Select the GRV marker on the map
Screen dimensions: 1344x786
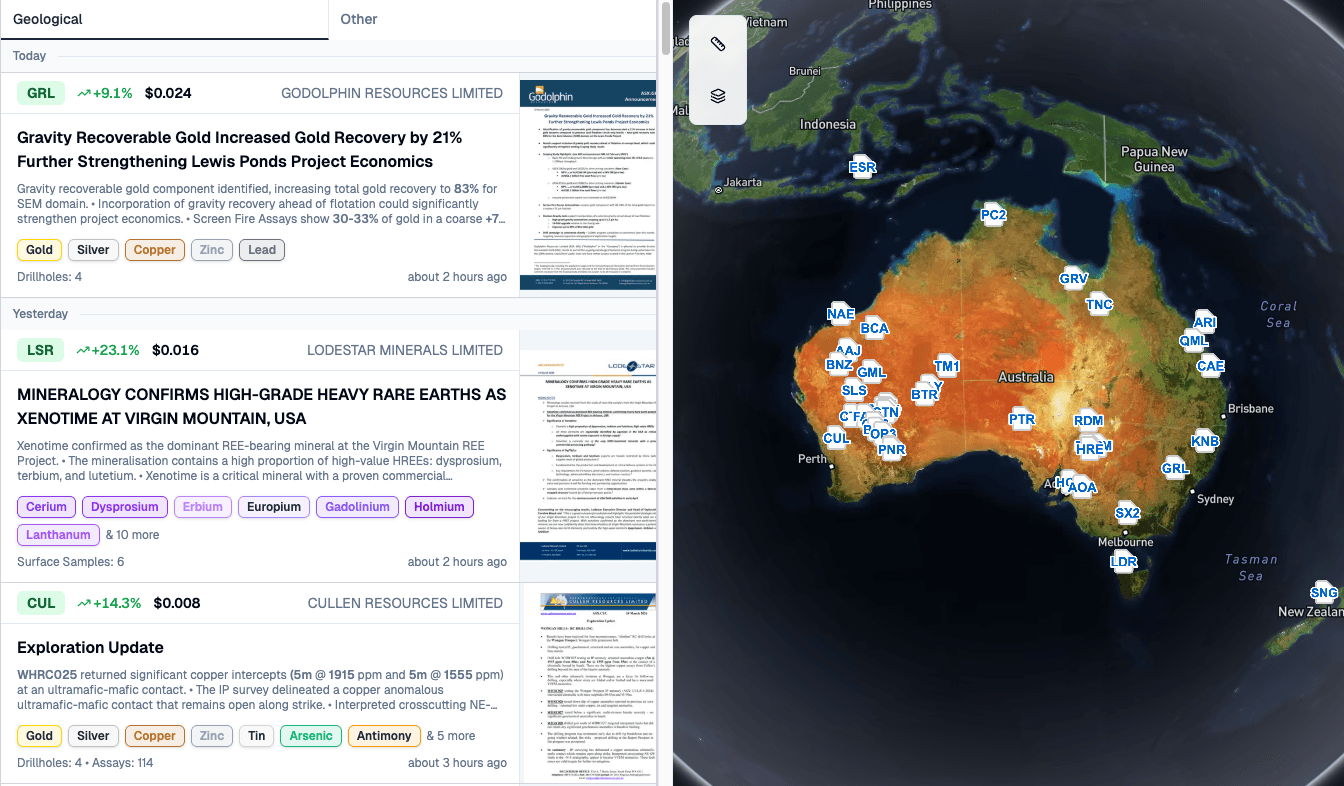point(1073,278)
